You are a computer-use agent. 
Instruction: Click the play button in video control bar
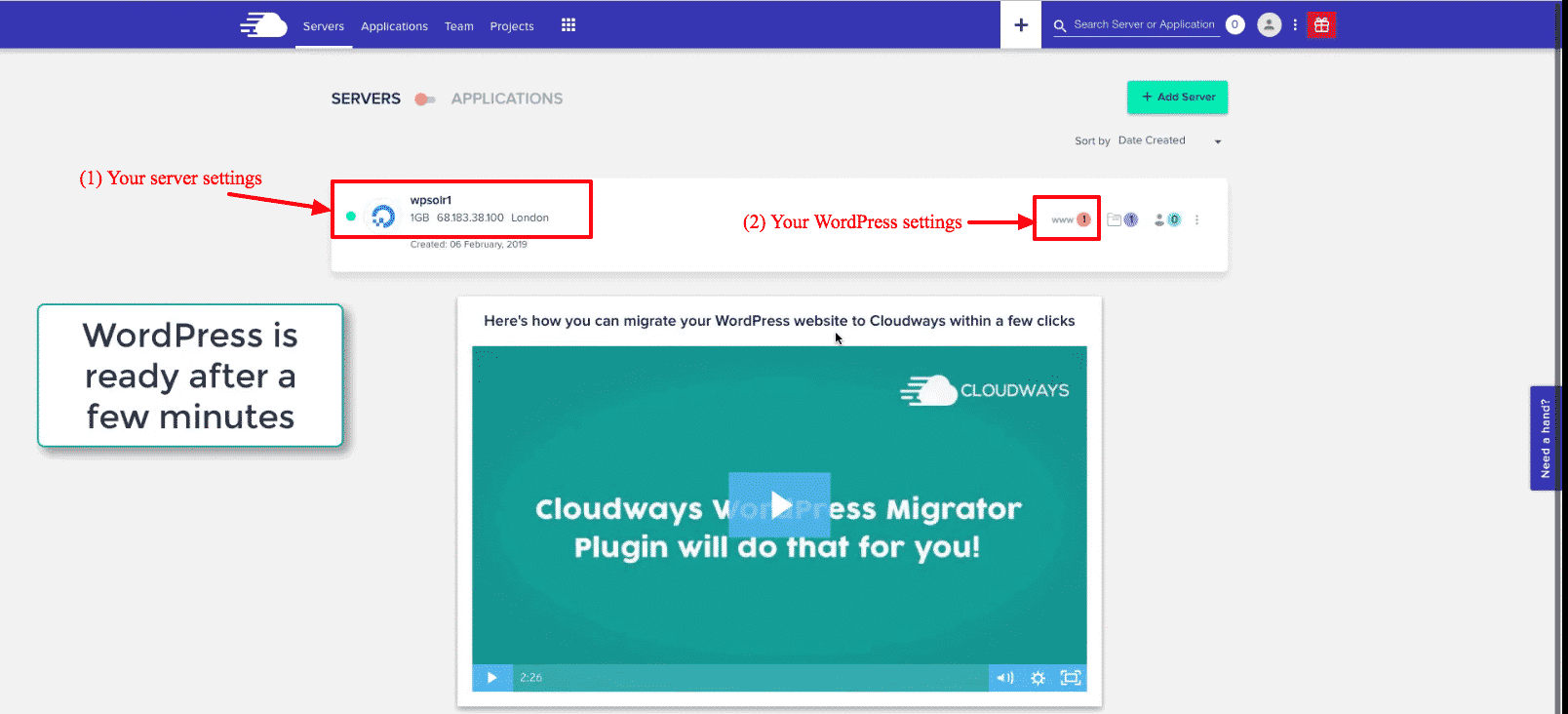pos(492,678)
